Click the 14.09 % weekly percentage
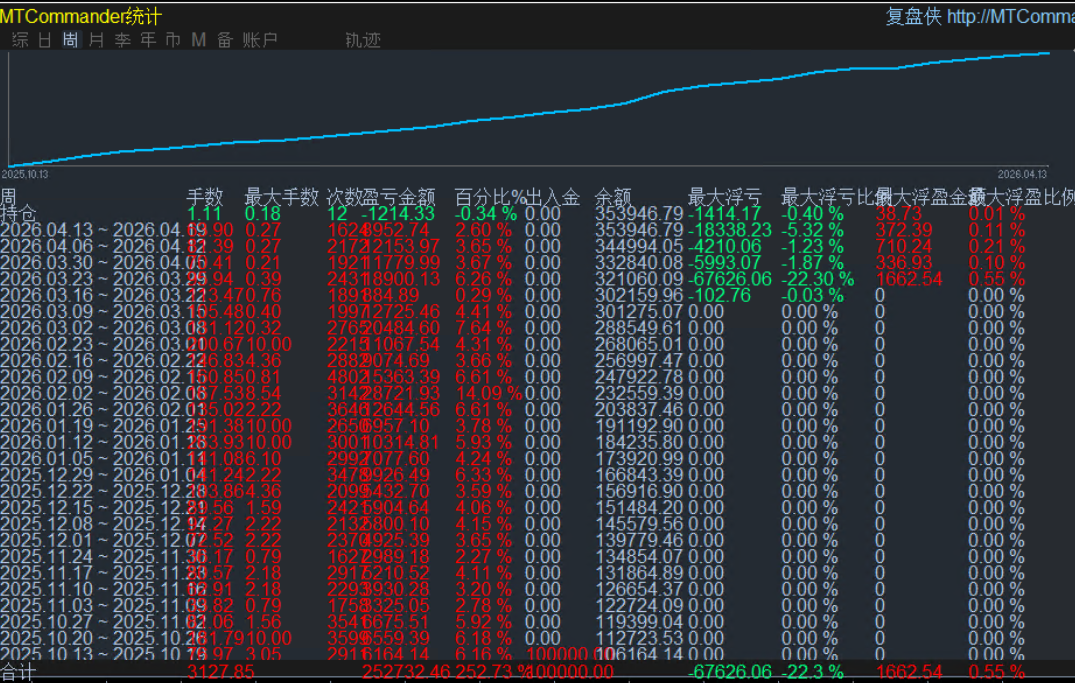The width and height of the screenshot is (1075, 683). coord(489,394)
